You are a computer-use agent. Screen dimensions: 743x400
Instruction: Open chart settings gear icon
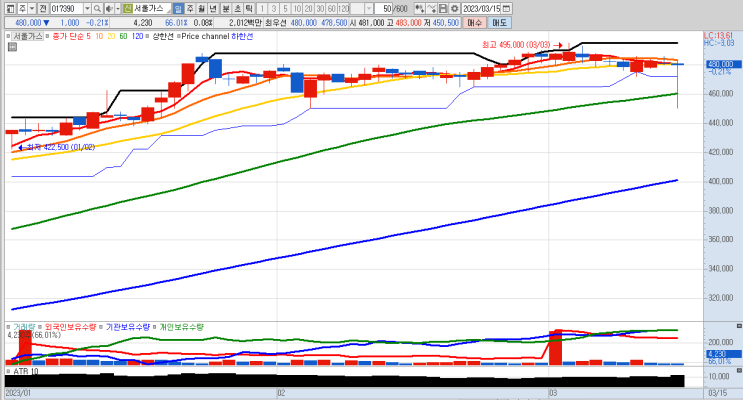click(454, 9)
